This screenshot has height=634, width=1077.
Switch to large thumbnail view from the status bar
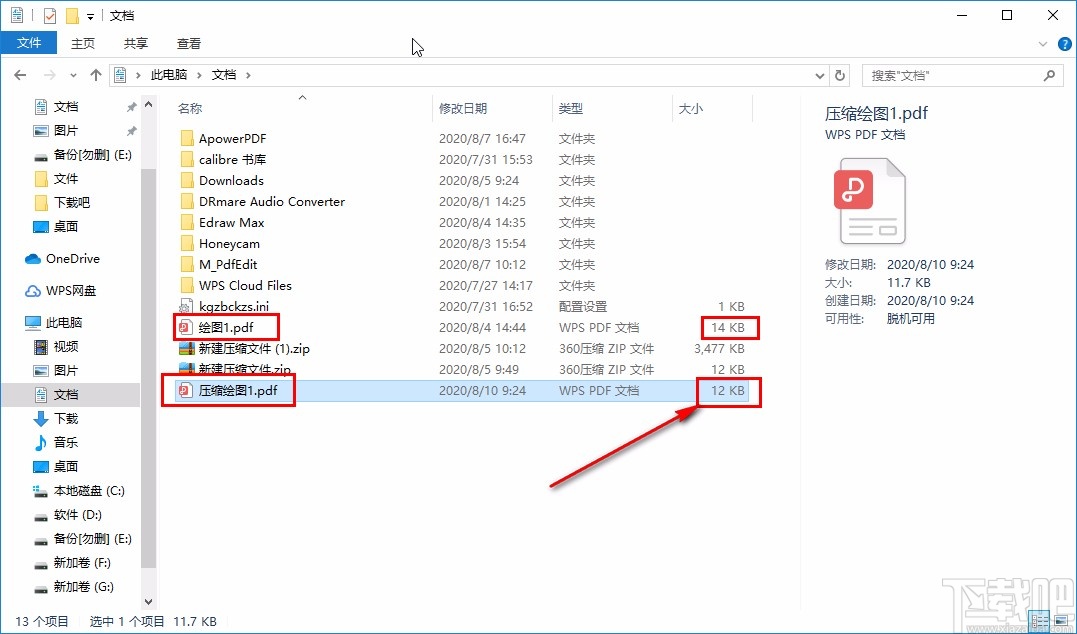click(x=1061, y=620)
